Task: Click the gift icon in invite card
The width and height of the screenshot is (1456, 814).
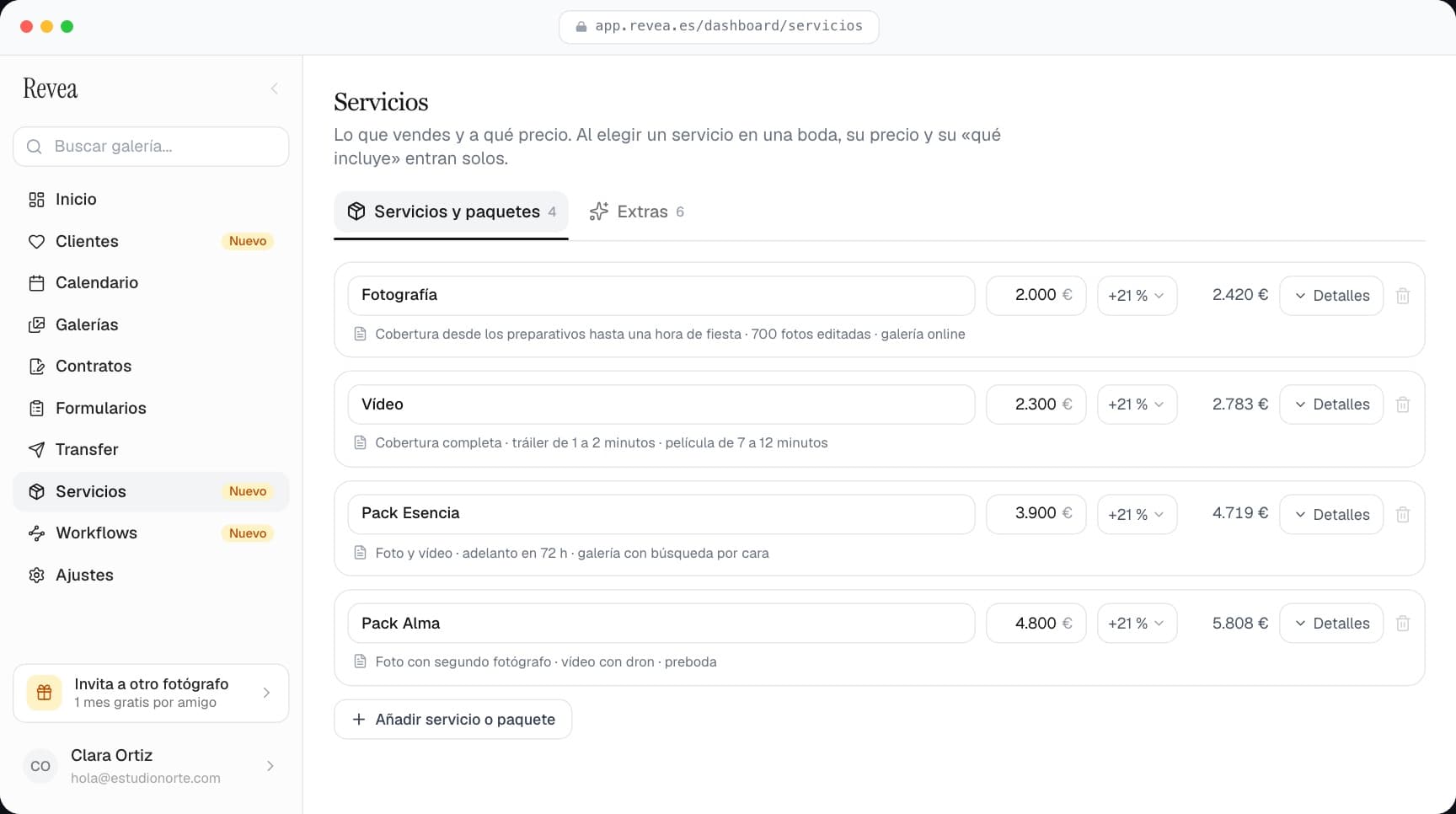Action: [x=45, y=693]
